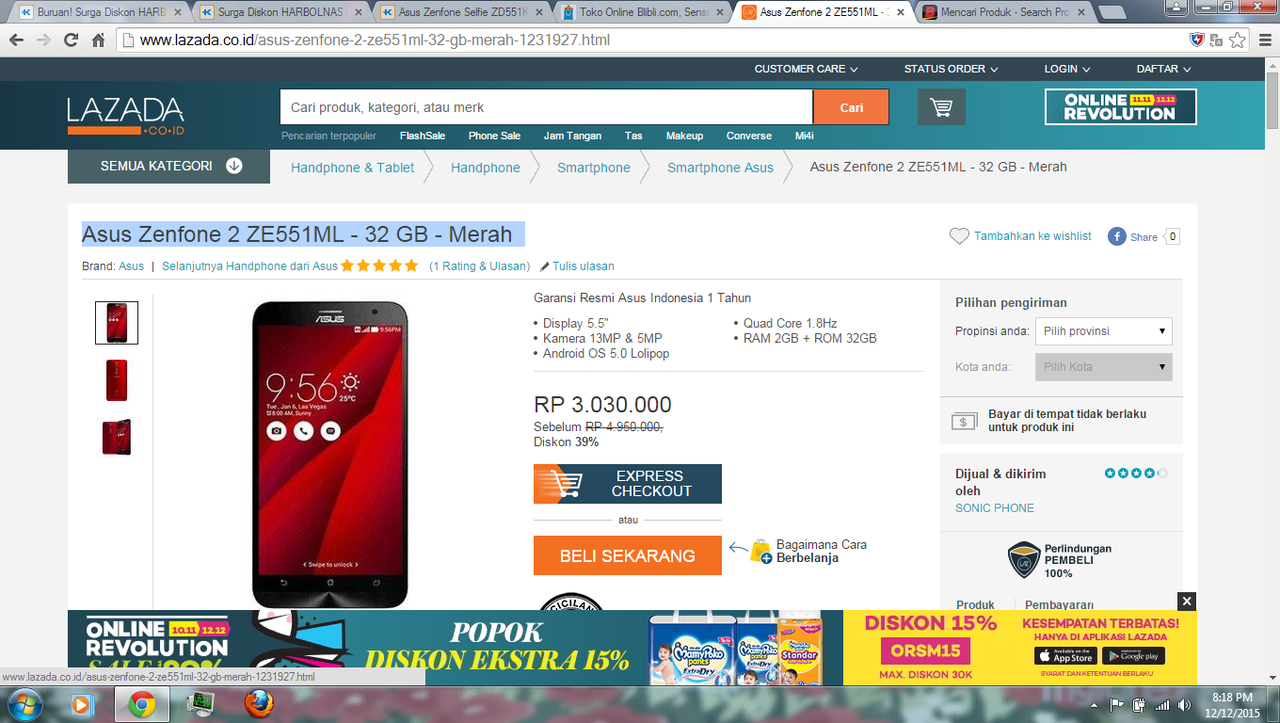Open the Chrome menu
Image resolution: width=1280 pixels, height=723 pixels.
pyautogui.click(x=1264, y=40)
